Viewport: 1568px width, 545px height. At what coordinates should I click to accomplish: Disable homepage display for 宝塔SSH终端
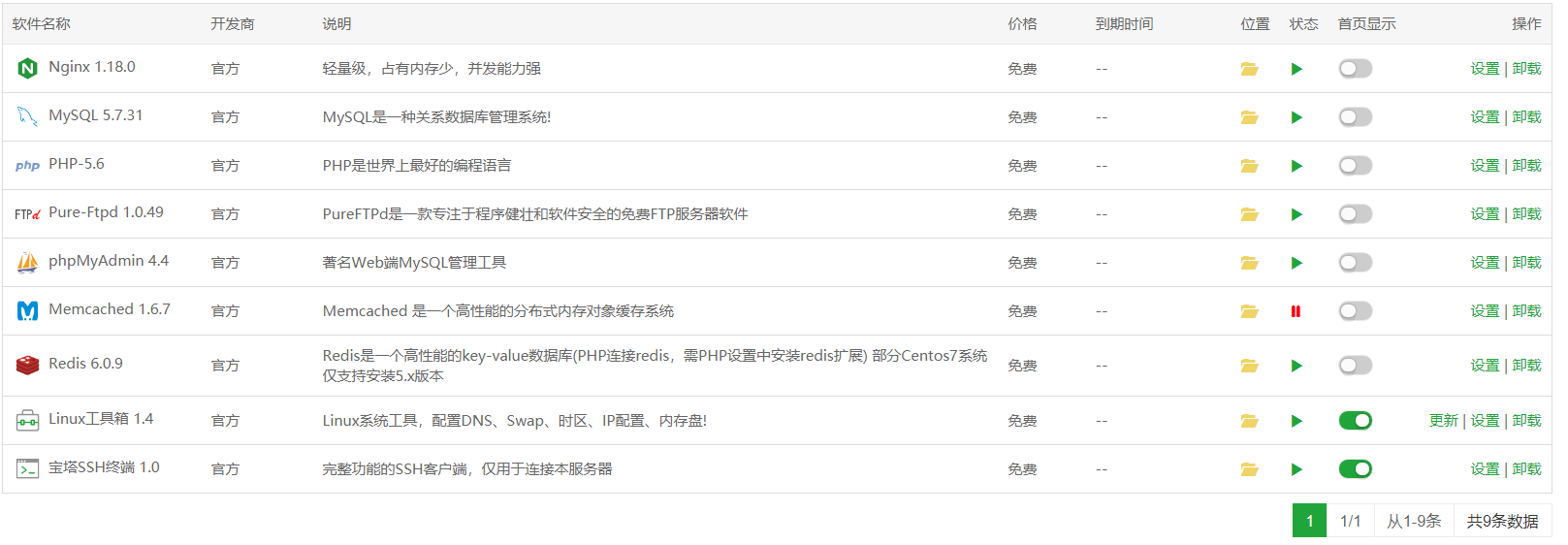[1356, 469]
